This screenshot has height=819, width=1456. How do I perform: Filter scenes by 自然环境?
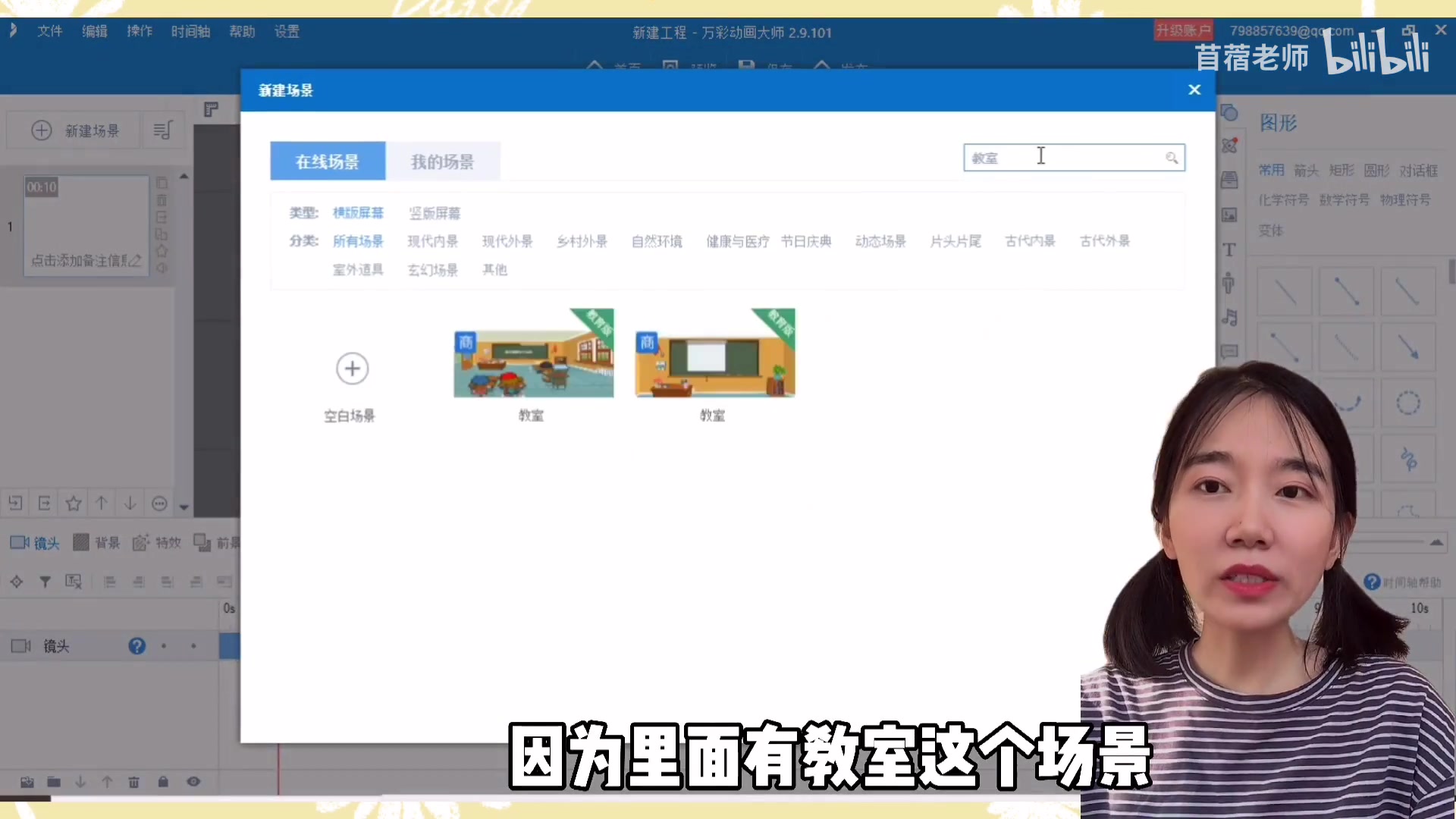coord(657,241)
